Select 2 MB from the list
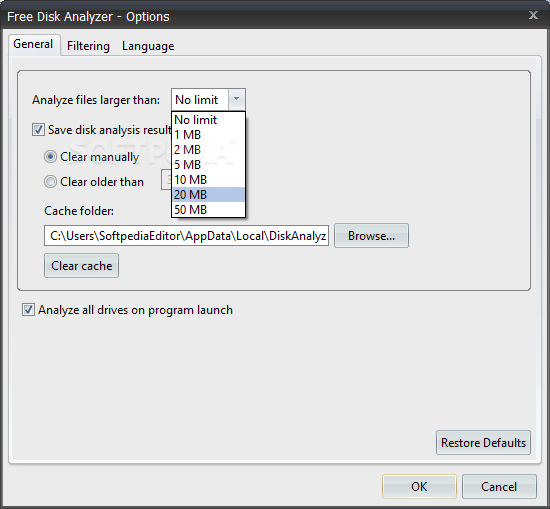Image resolution: width=550 pixels, height=509 pixels. coord(208,150)
